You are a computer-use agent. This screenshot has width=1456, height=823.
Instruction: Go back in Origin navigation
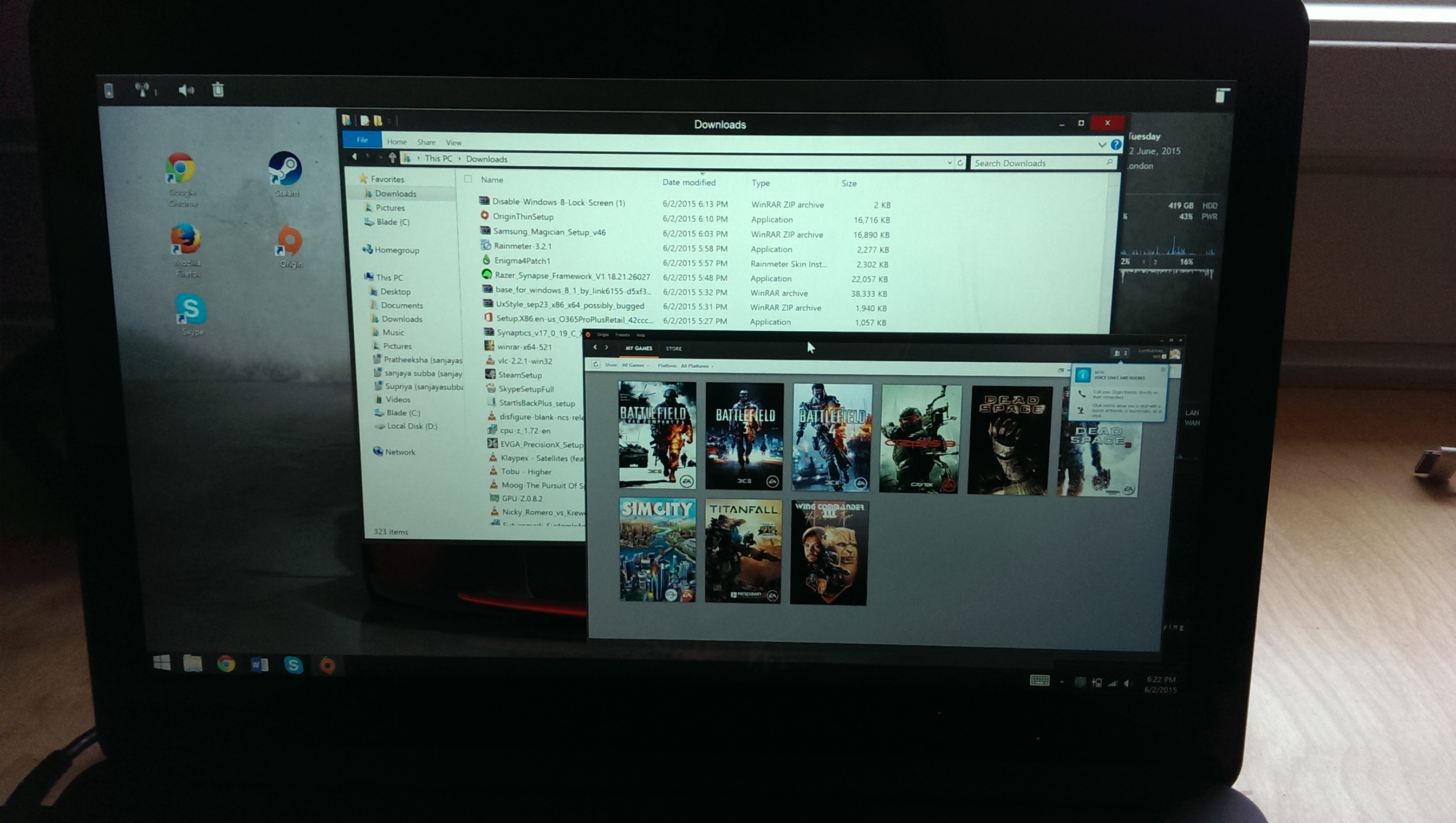pyautogui.click(x=594, y=347)
